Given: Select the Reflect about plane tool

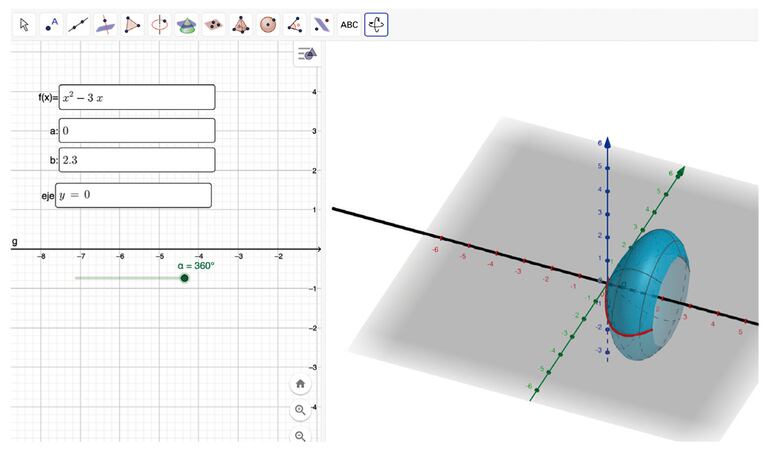Looking at the screenshot, I should (x=322, y=25).
